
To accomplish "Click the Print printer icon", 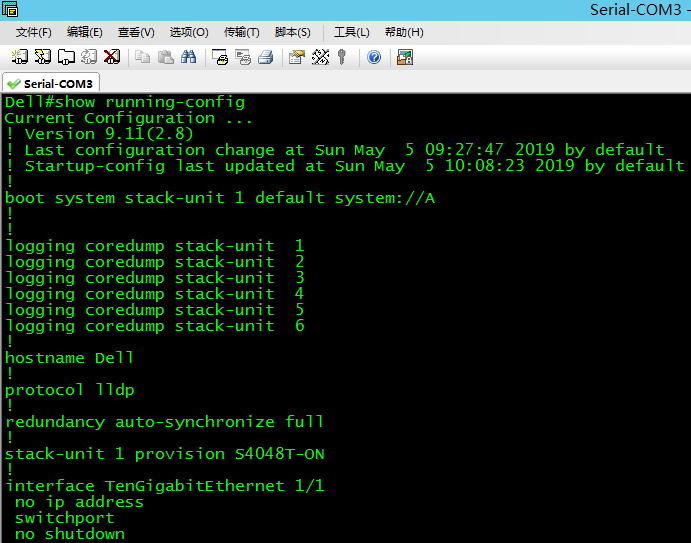I will pos(266,57).
